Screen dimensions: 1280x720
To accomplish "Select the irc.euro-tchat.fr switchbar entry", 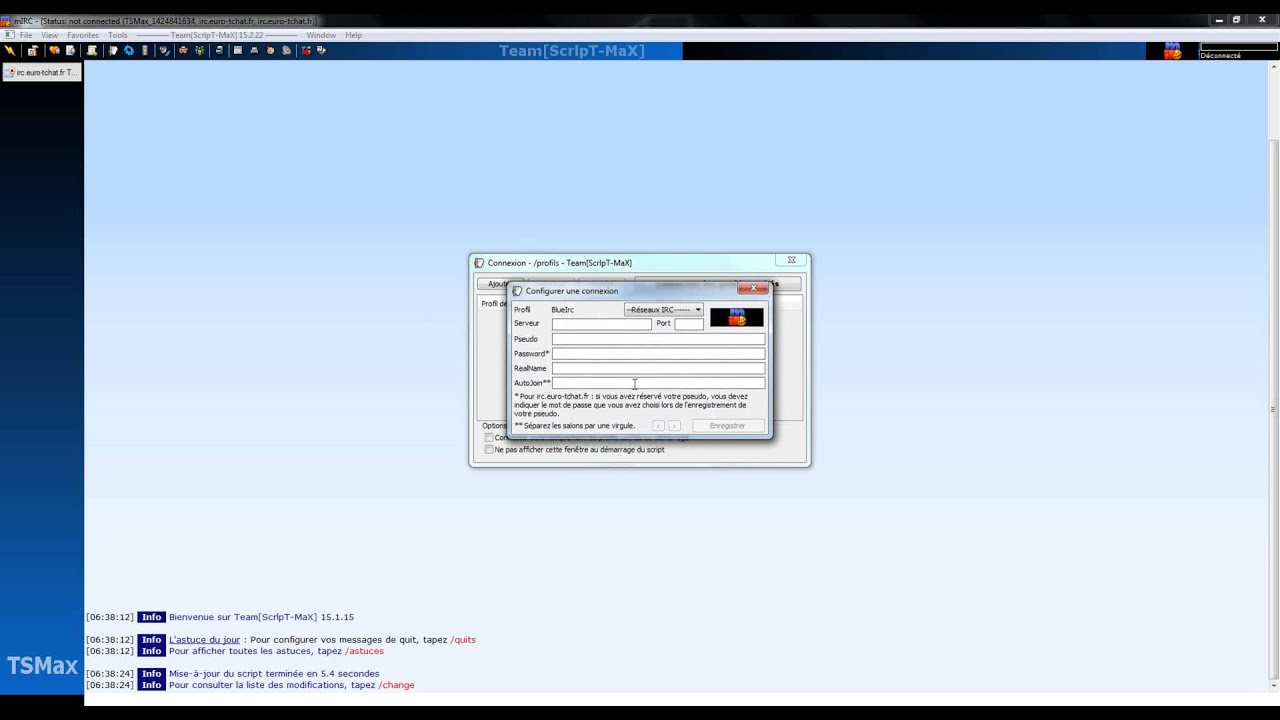I will 41,72.
